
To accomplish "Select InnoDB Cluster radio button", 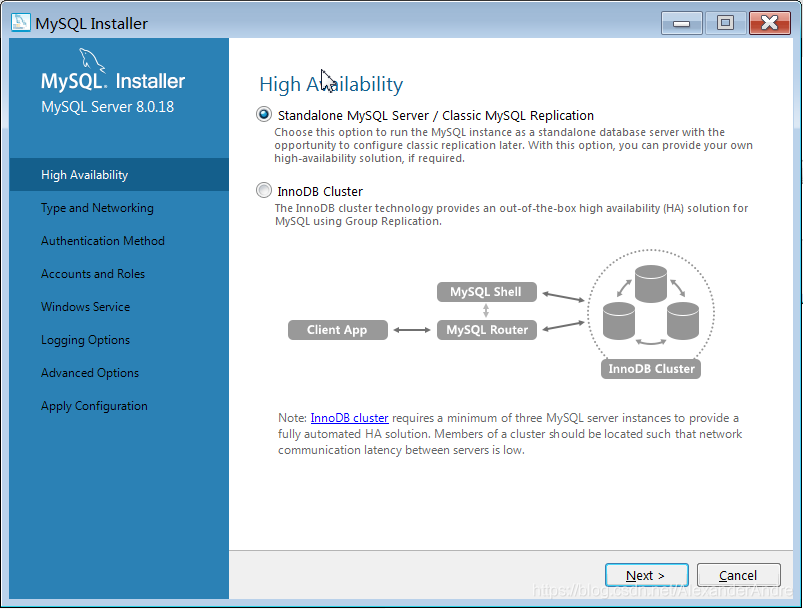I will click(264, 191).
